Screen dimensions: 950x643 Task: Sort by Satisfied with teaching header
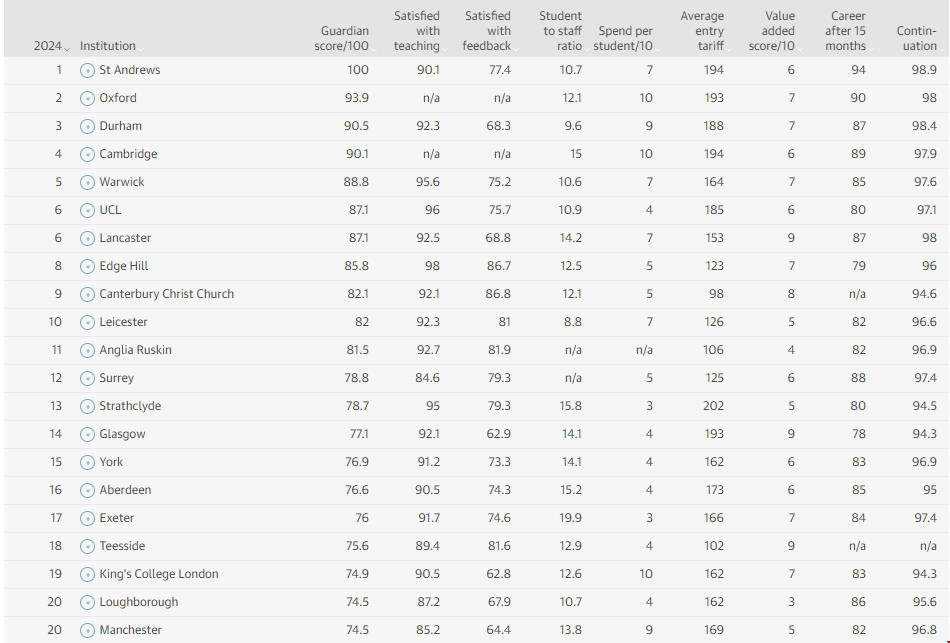416,31
